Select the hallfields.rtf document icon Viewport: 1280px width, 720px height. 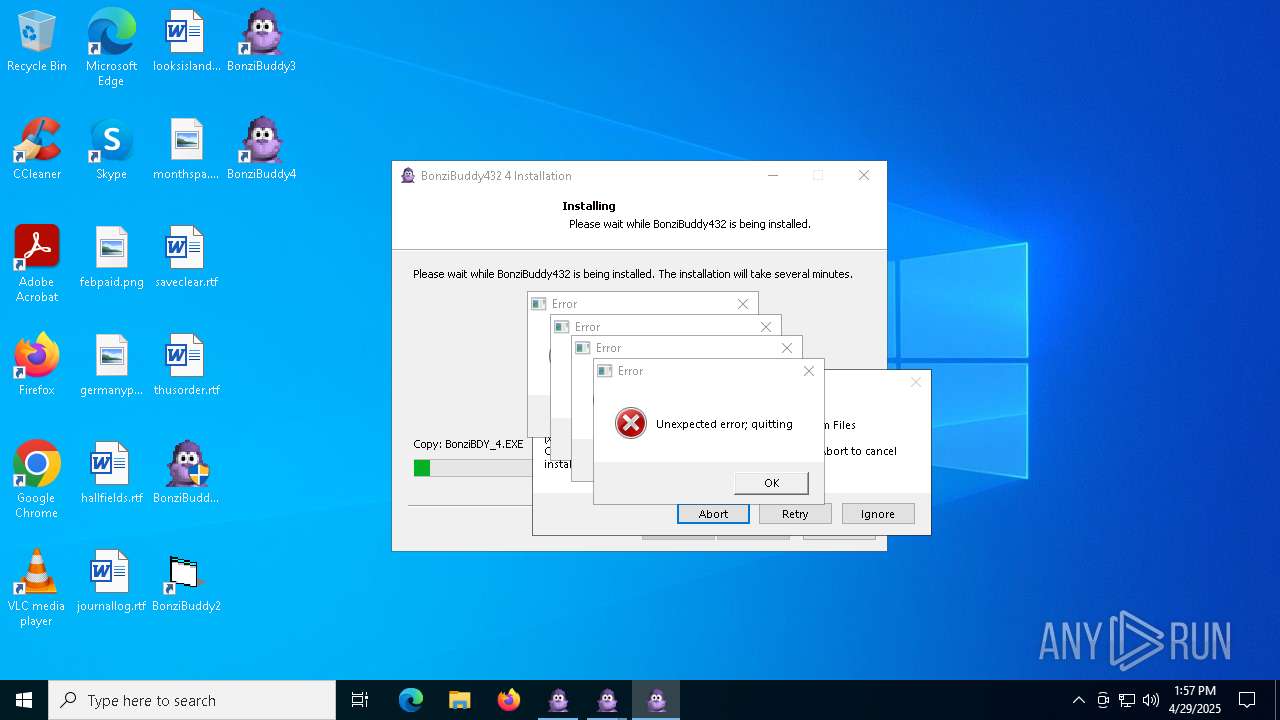[111, 473]
